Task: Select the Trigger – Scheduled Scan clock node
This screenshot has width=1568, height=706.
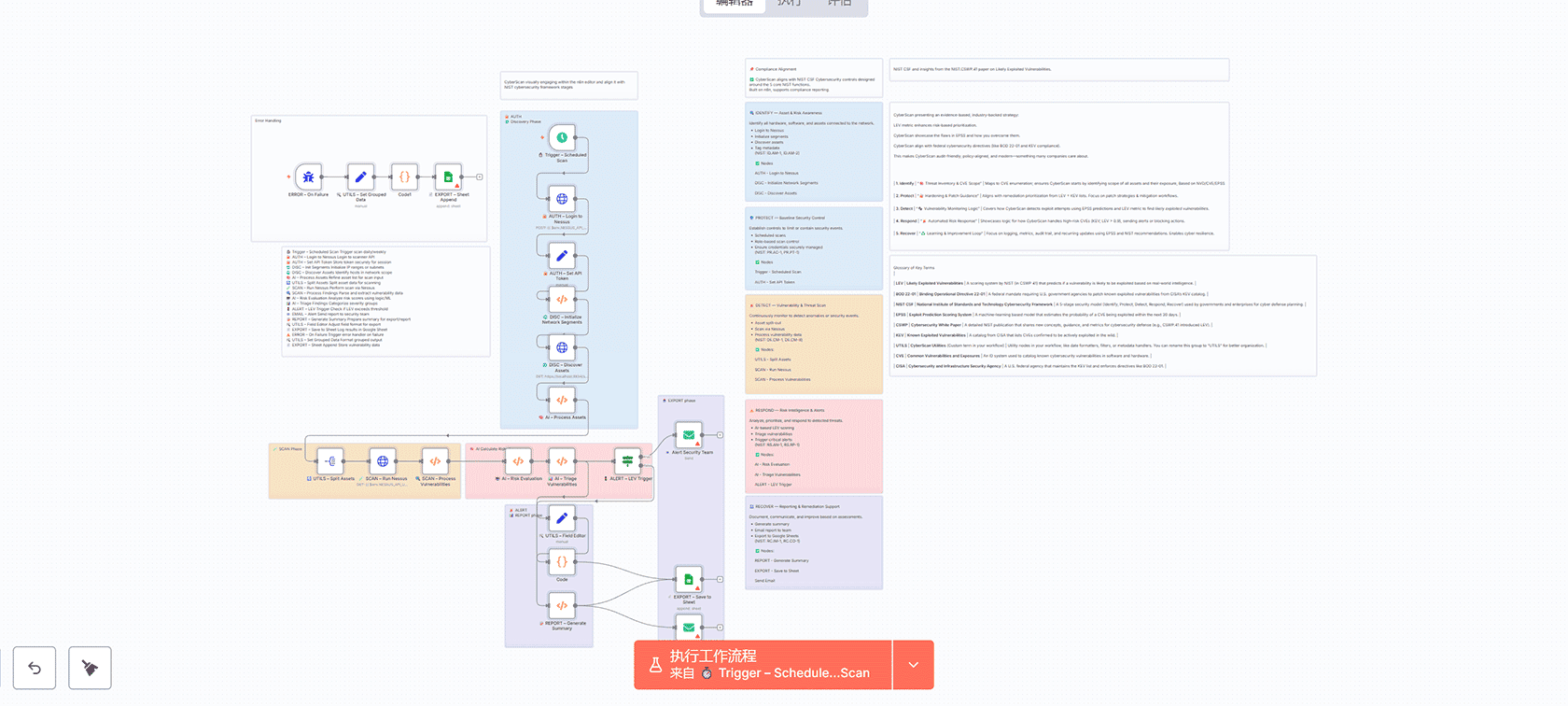Action: 562,137
